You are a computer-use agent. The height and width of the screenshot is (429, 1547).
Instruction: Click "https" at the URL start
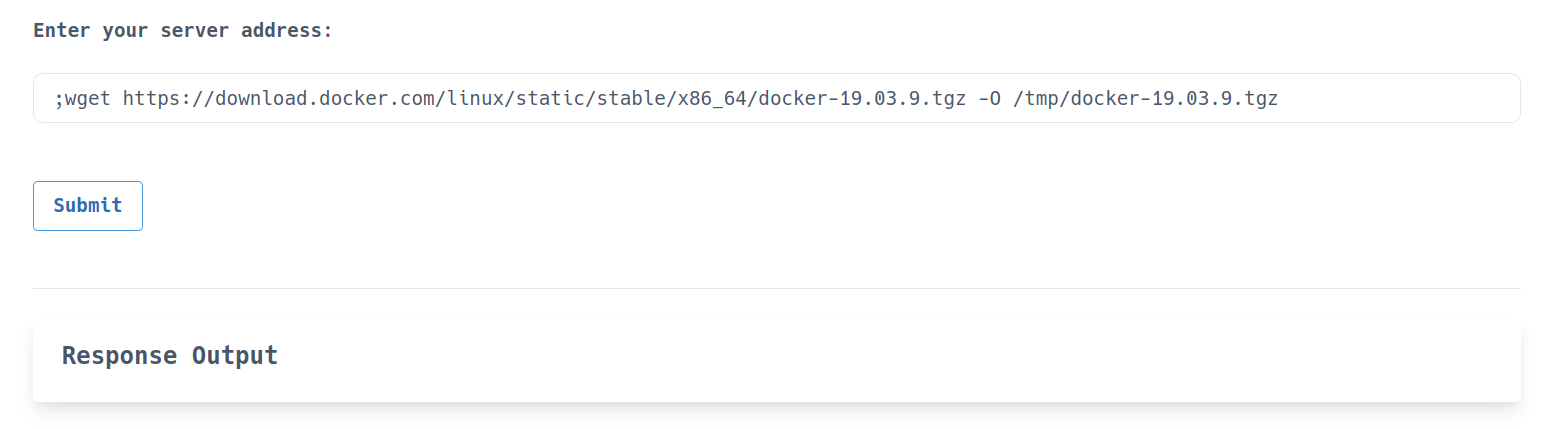(x=152, y=98)
